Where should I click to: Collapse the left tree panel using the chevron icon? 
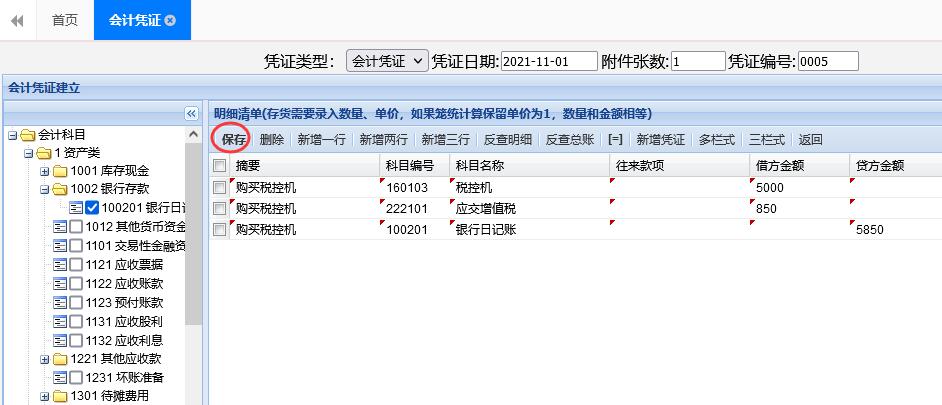tap(192, 114)
